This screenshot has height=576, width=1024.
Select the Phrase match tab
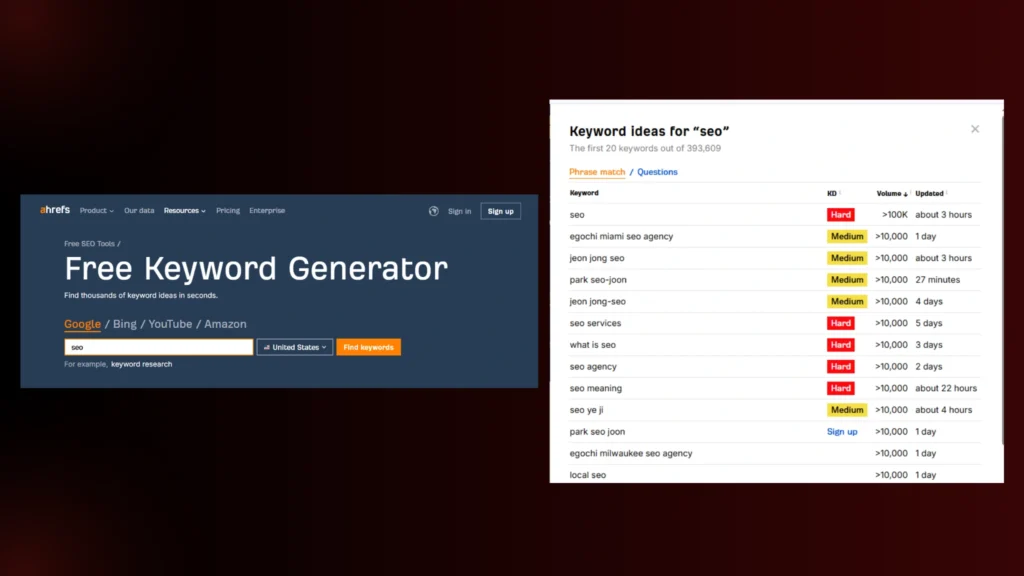click(597, 172)
